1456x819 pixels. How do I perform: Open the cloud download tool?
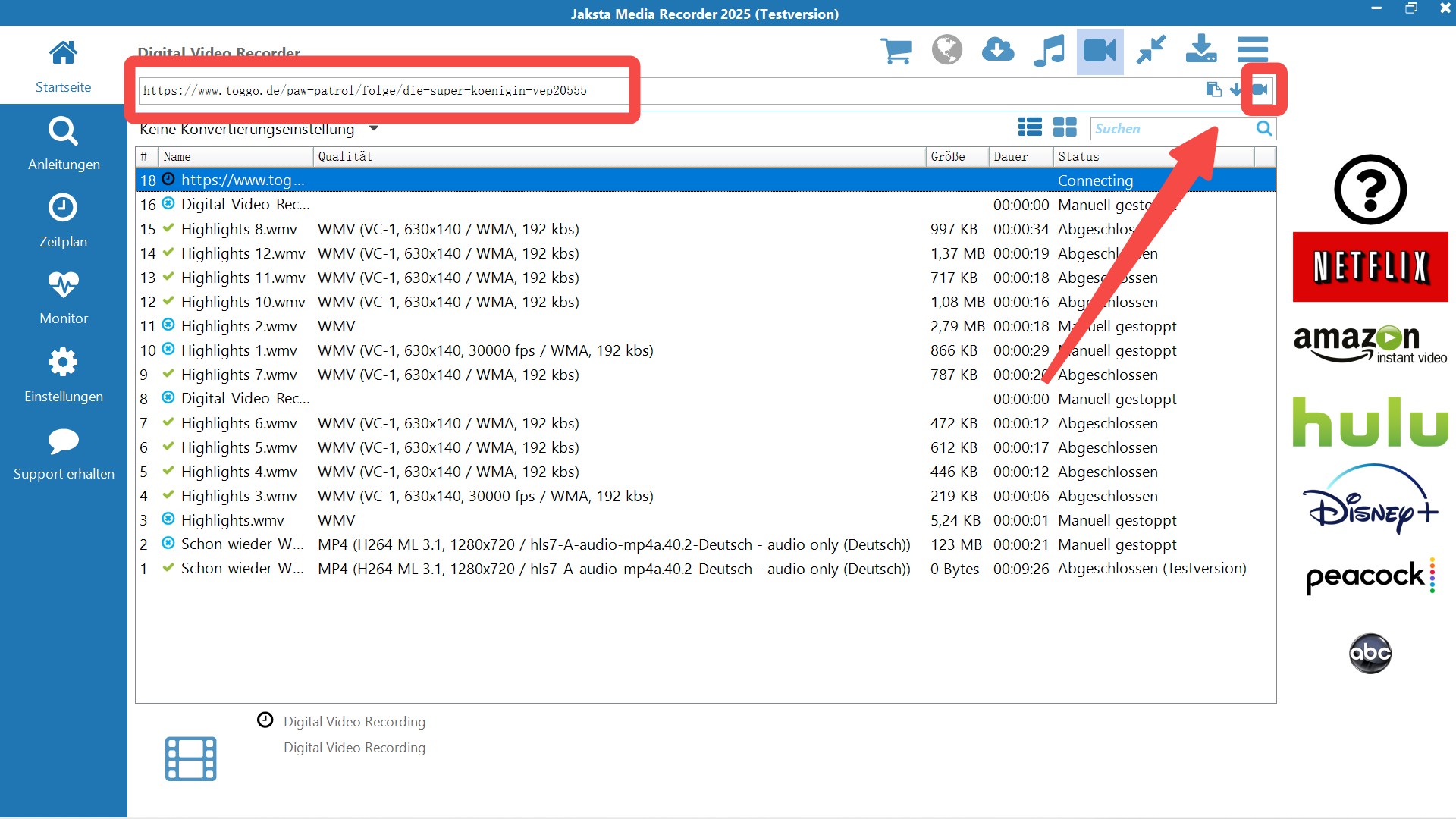998,50
